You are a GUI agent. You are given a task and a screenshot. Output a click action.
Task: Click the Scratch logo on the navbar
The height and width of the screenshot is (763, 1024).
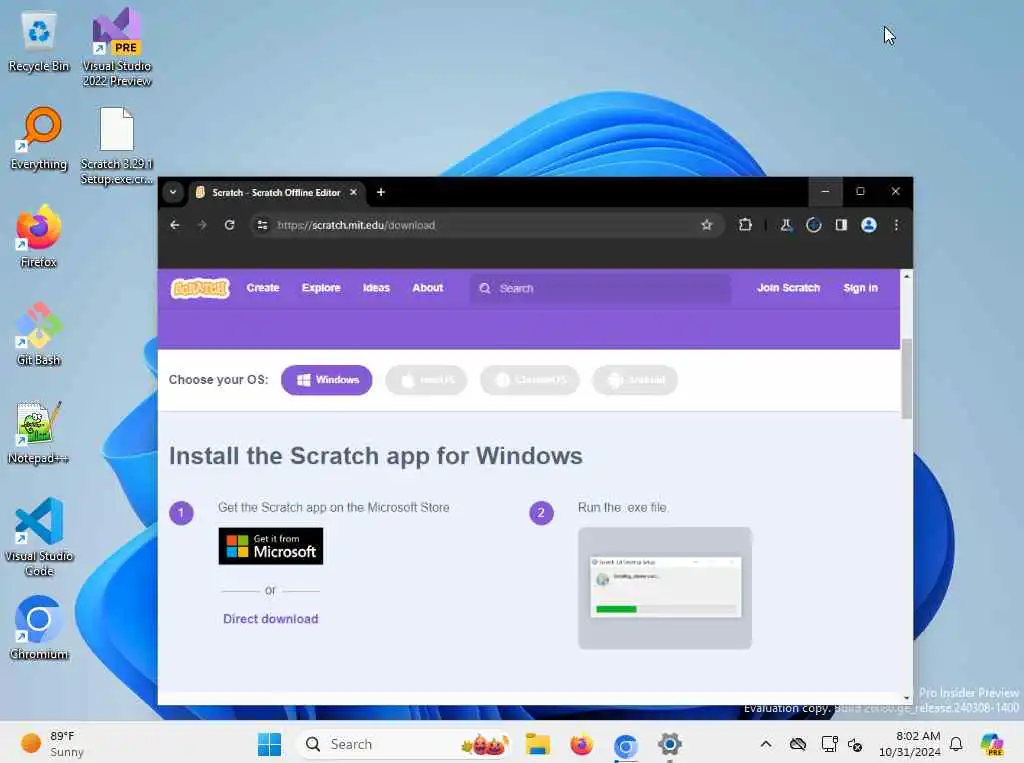pos(200,288)
